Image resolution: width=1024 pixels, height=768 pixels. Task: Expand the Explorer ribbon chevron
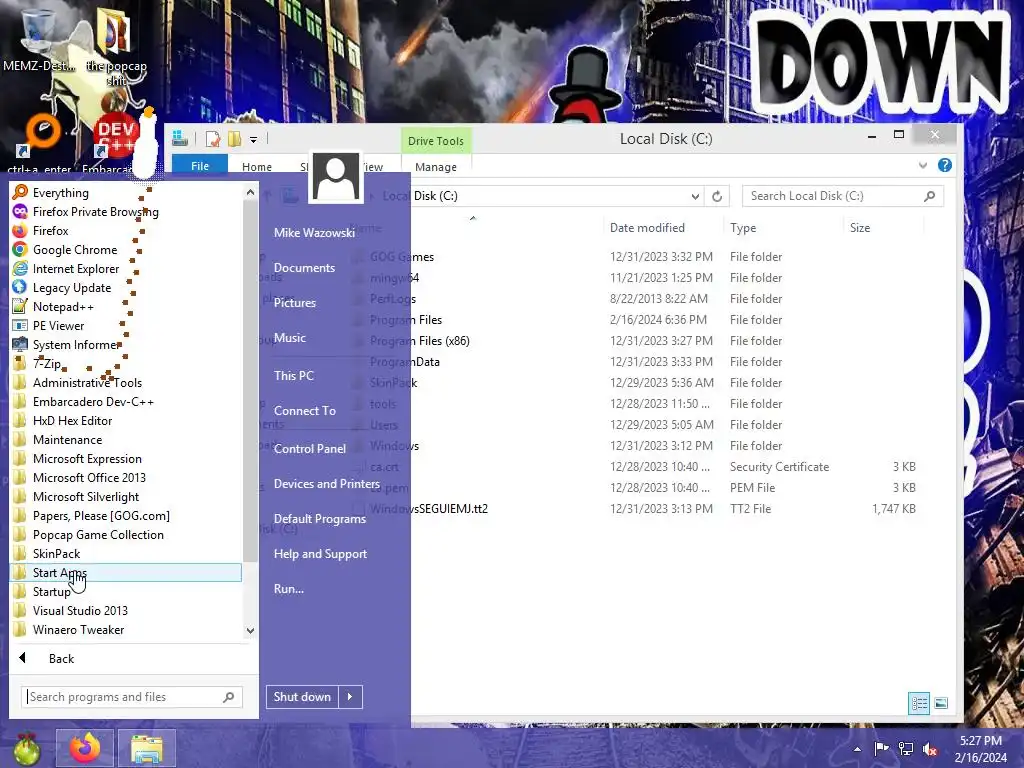coord(923,165)
